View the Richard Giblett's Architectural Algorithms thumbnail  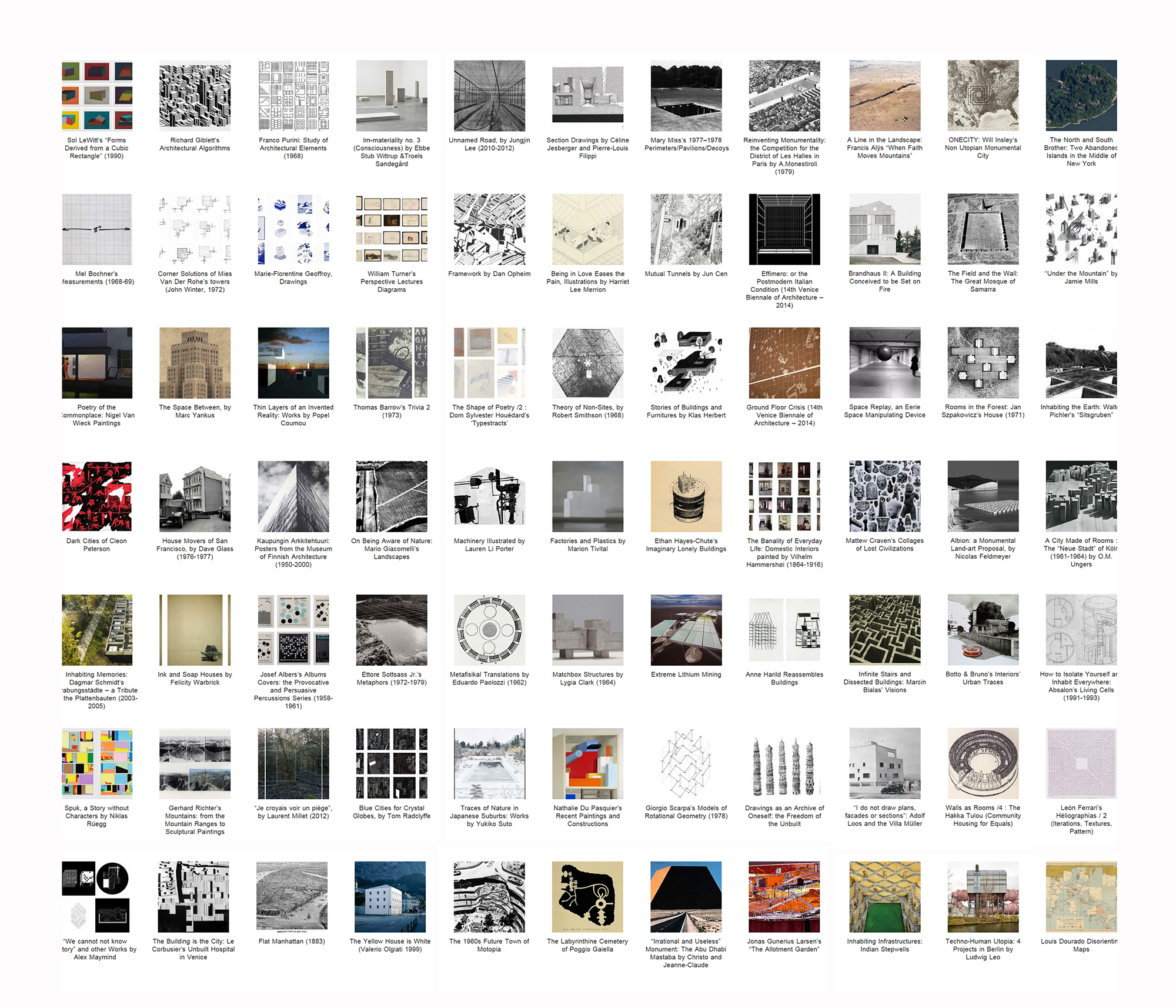tap(195, 96)
